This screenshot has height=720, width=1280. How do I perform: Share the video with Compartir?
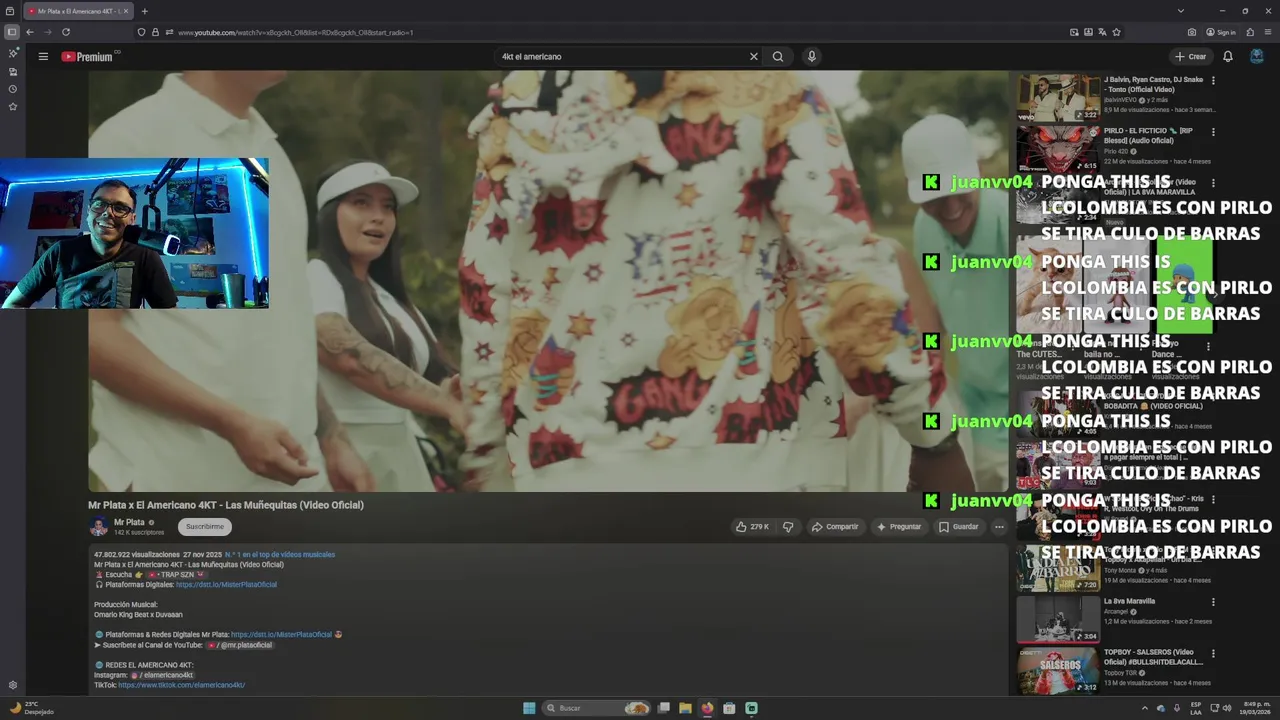click(x=835, y=526)
